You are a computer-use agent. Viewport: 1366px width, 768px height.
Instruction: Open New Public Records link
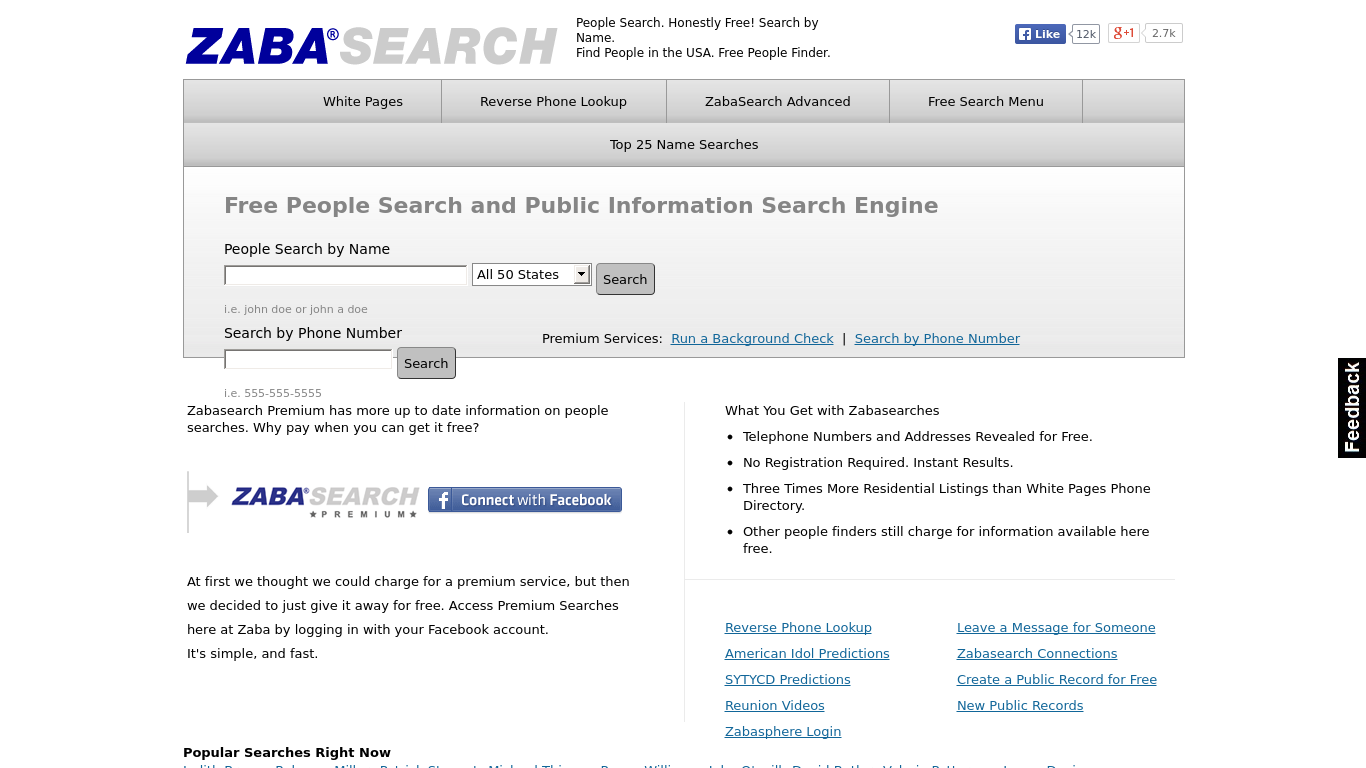pyautogui.click(x=1020, y=705)
